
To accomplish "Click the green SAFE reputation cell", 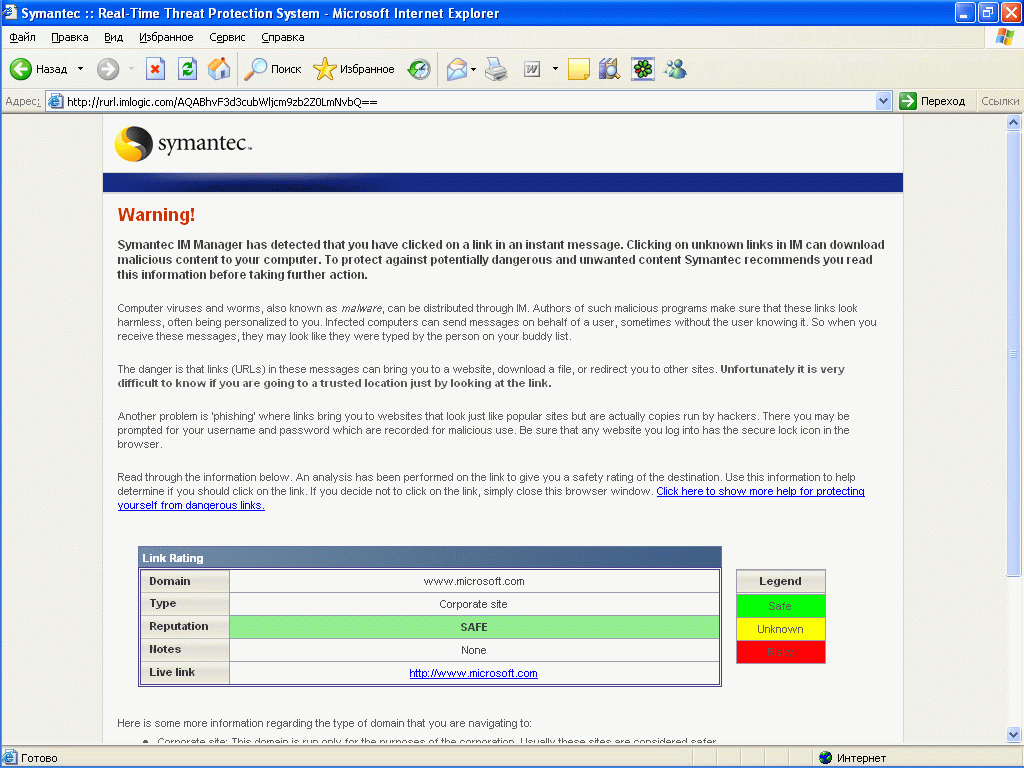I will tap(474, 627).
